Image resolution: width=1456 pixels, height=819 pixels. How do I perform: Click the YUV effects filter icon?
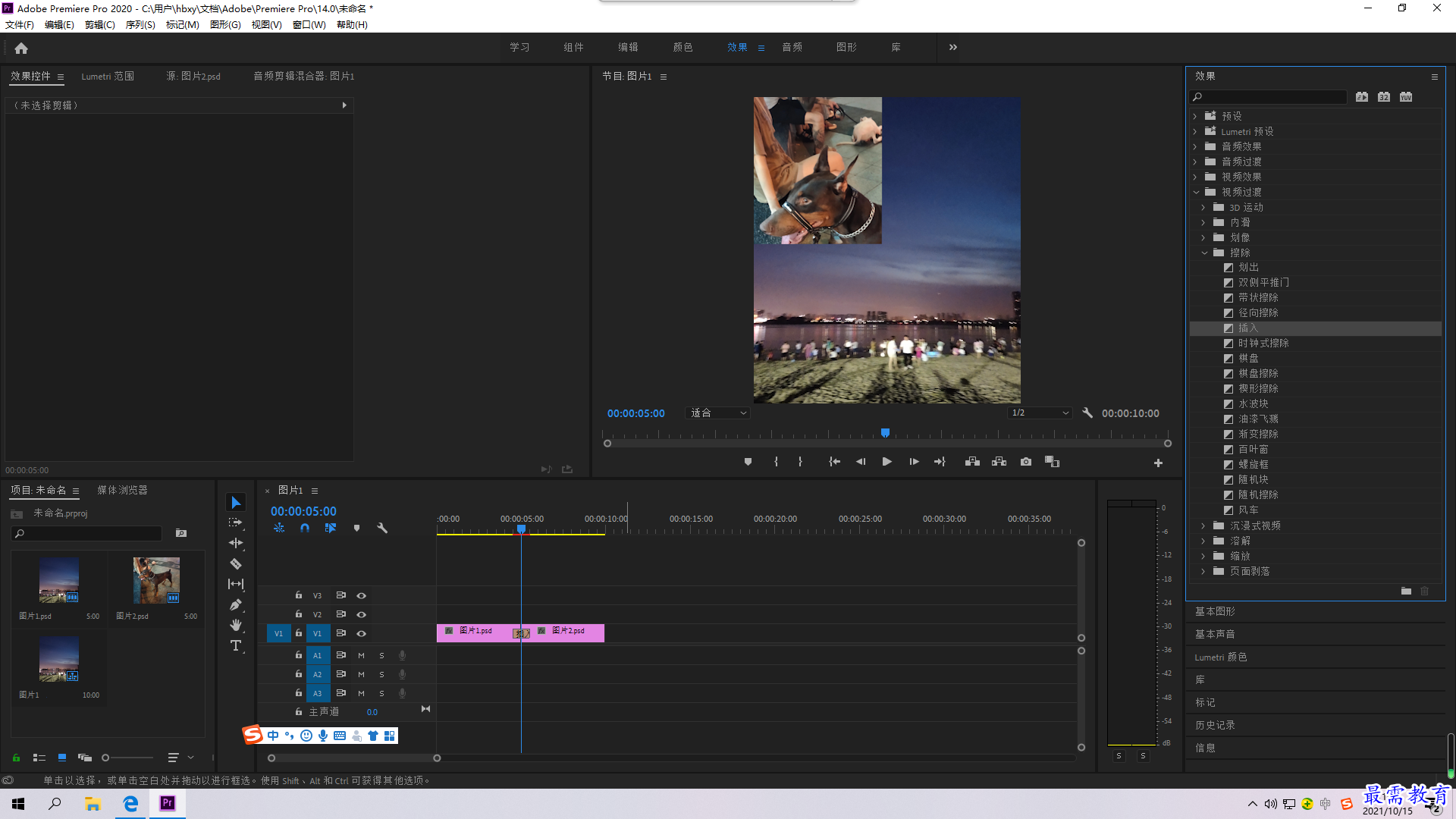[1406, 97]
